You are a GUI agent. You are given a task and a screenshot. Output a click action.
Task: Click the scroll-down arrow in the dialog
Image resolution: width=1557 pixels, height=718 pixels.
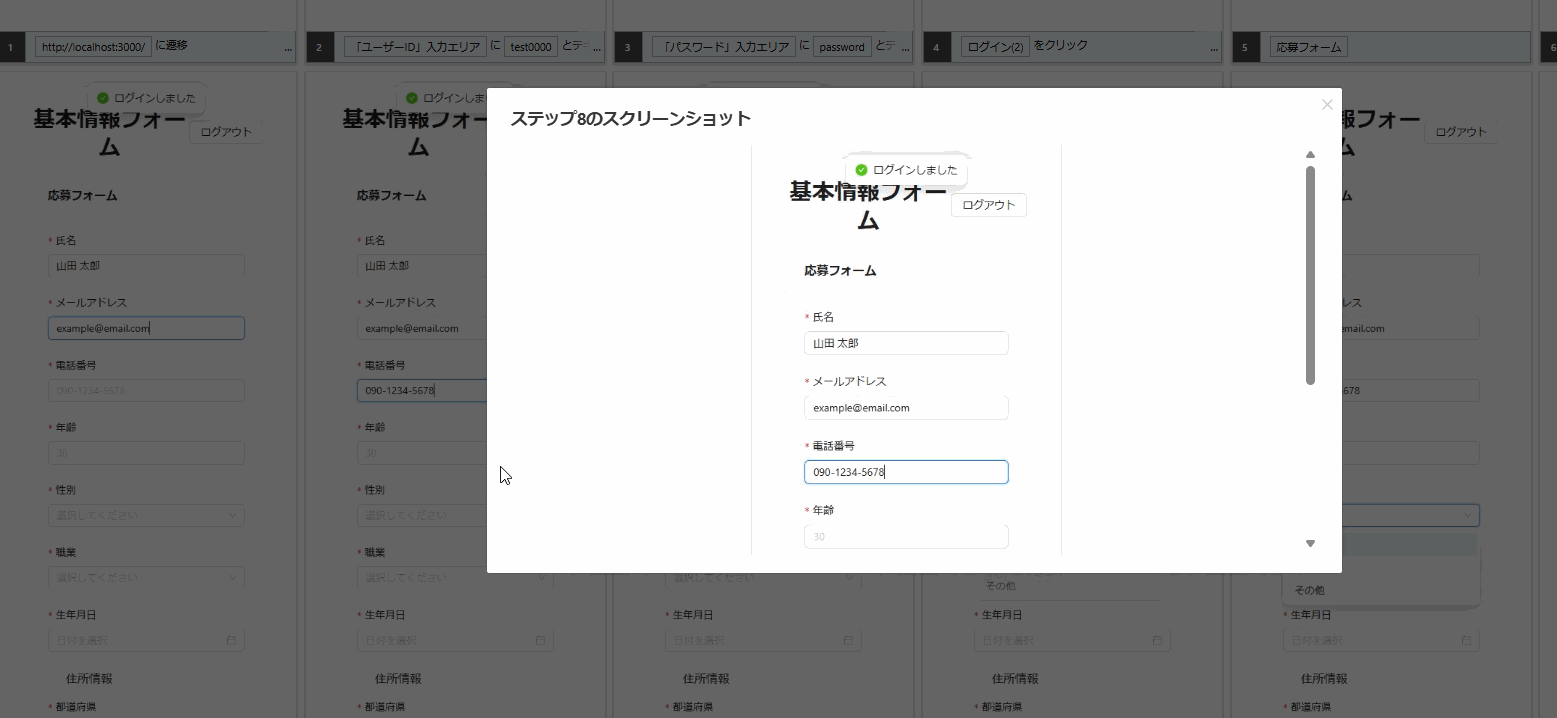pyautogui.click(x=1310, y=543)
